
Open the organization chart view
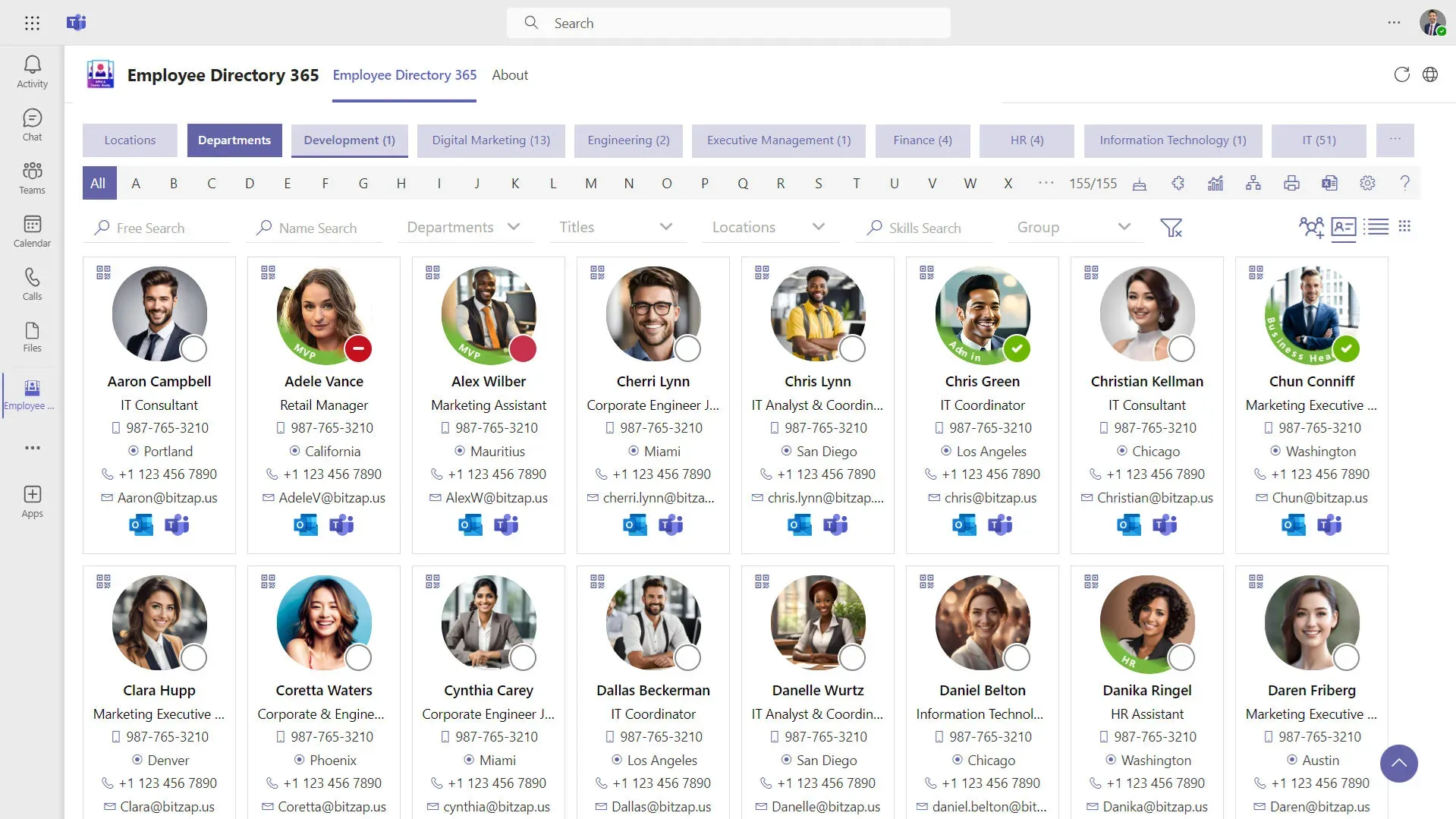(1253, 183)
